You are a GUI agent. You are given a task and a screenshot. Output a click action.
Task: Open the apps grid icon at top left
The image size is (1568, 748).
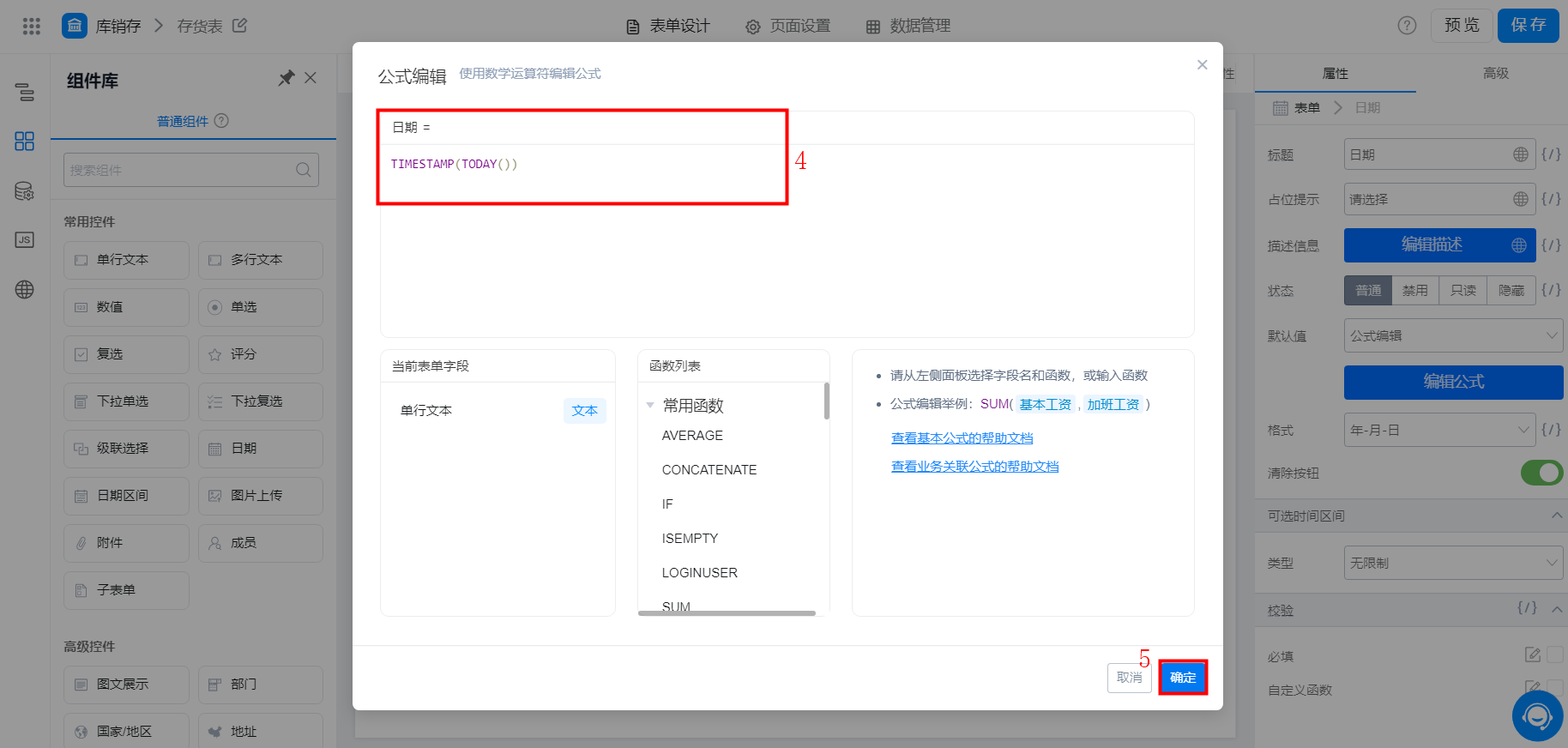(x=32, y=26)
